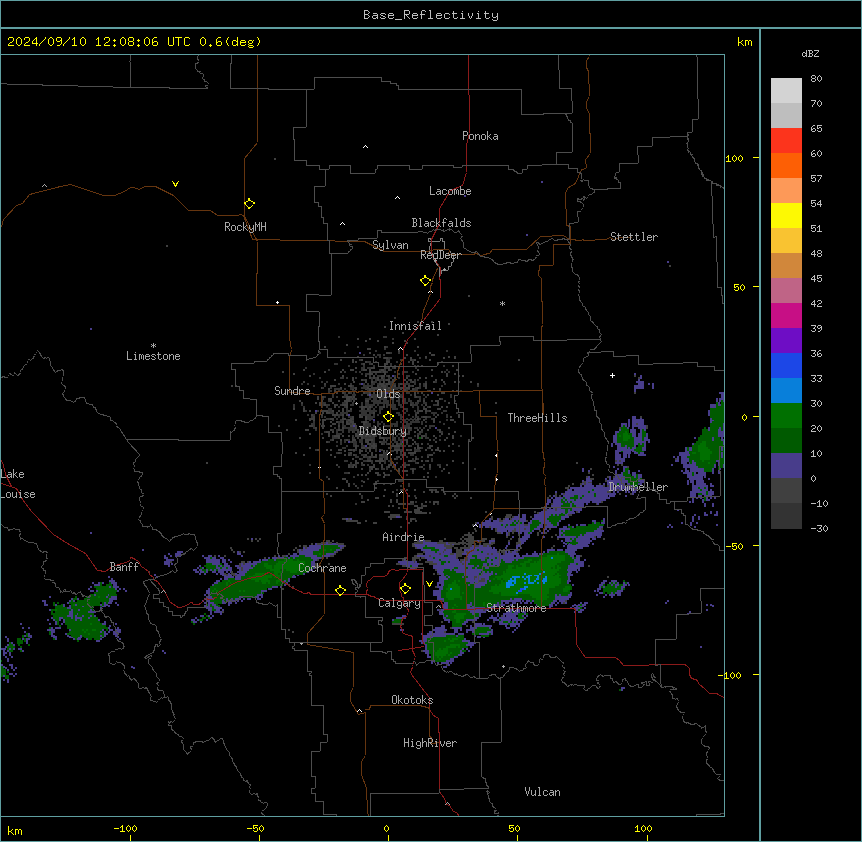Viewport: 862px width, 842px height.
Task: Select the Limestone label
Action: pos(153,356)
